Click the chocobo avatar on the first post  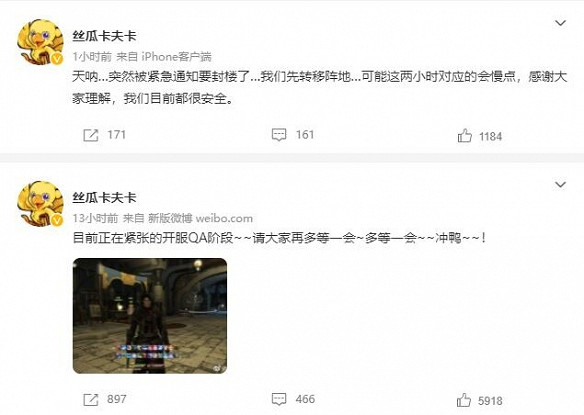(x=40, y=42)
